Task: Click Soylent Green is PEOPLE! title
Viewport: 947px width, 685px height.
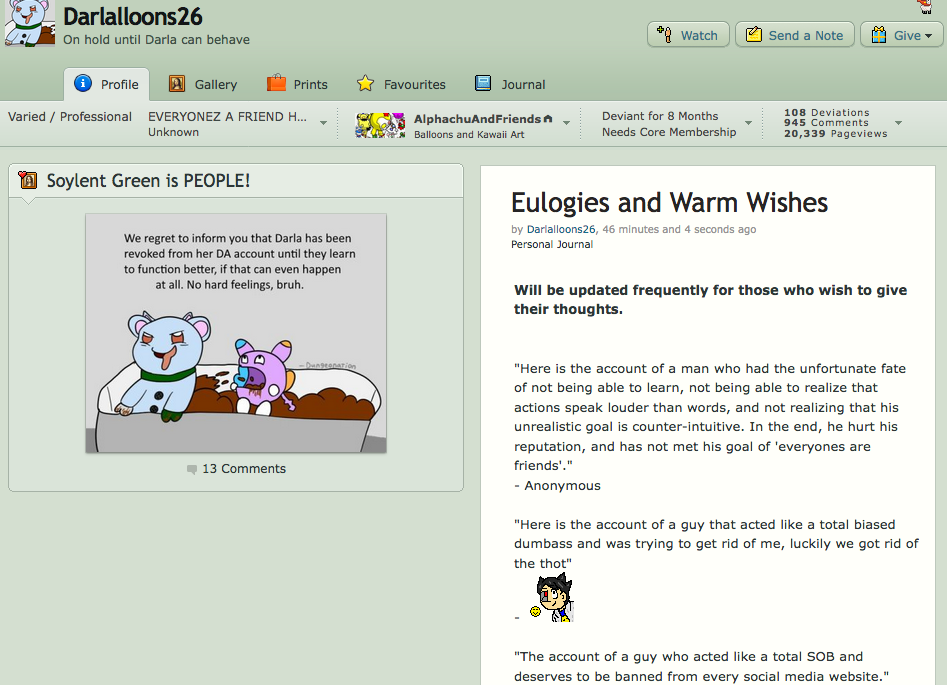Action: click(148, 181)
